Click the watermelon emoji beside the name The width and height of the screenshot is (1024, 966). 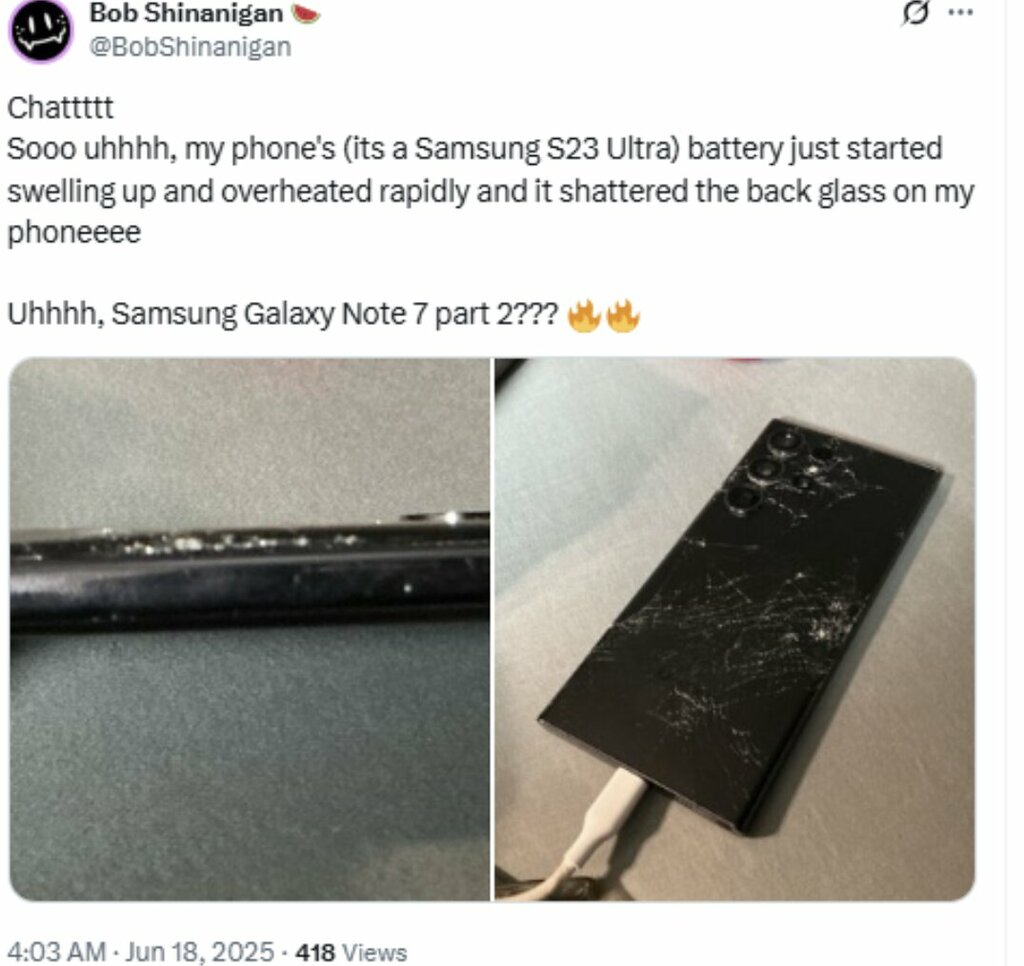point(305,13)
